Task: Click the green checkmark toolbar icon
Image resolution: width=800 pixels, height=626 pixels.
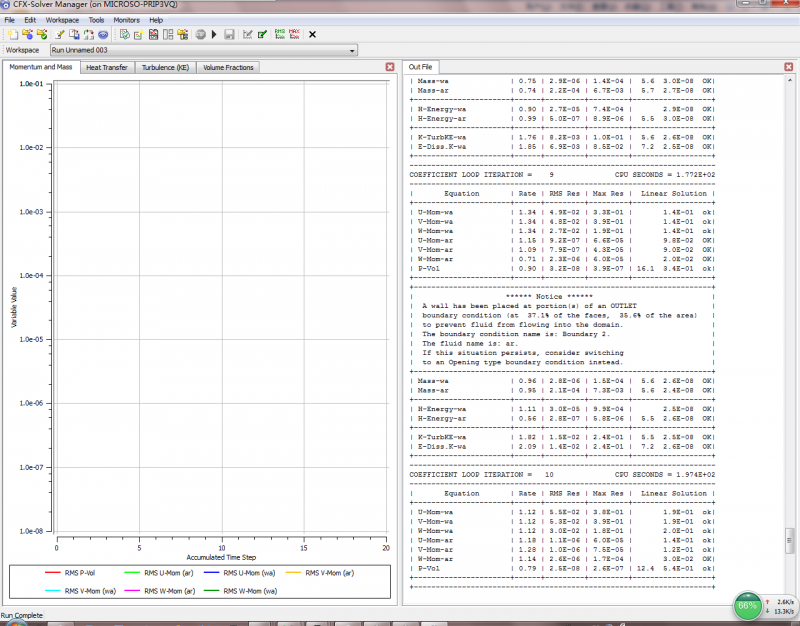Action: pyautogui.click(x=262, y=34)
